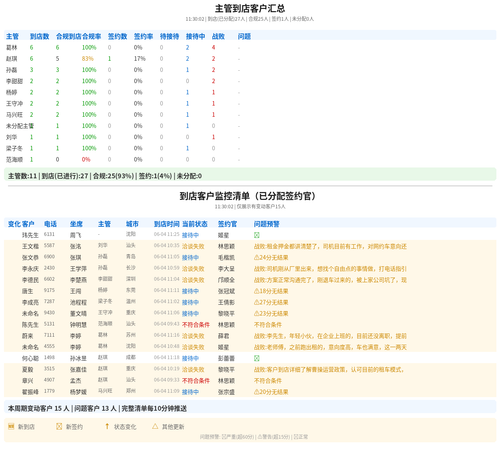Click supervisor name 王守冲 in summary table
Viewport: 500px width, 459px height.
click(14, 103)
